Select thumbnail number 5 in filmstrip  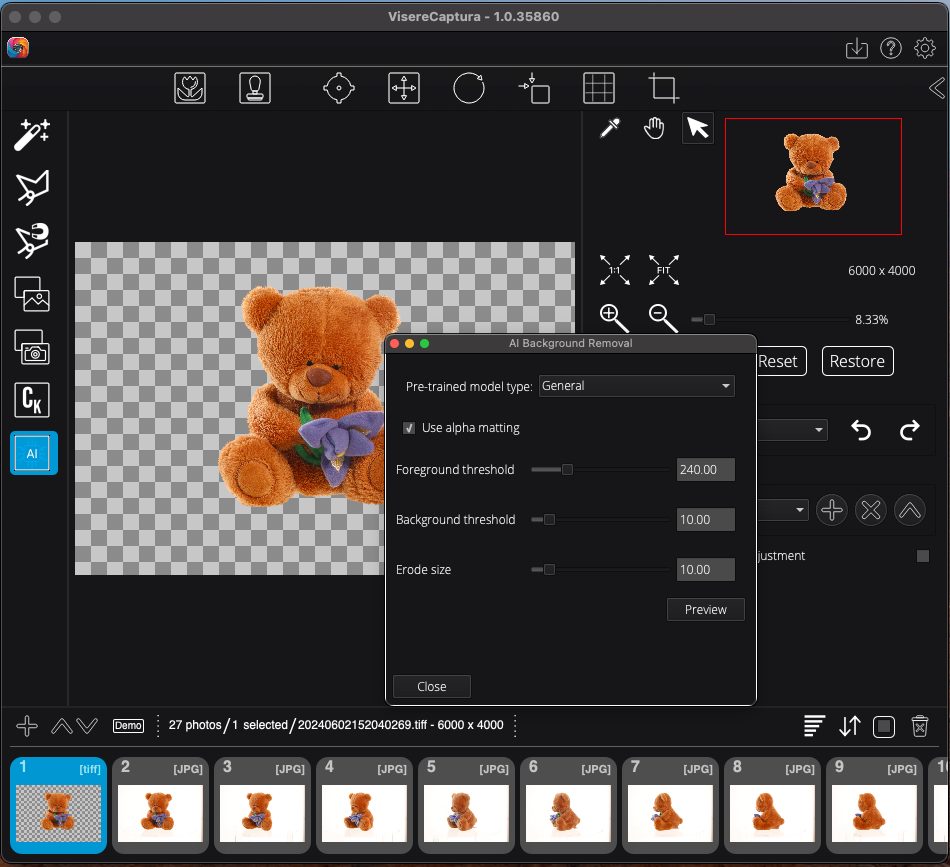pos(467,805)
